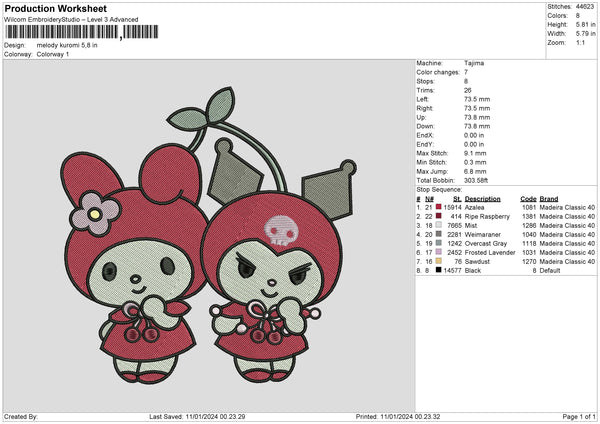The width and height of the screenshot is (600, 424).
Task: Click the 'St.' column header
Action: pos(457,199)
